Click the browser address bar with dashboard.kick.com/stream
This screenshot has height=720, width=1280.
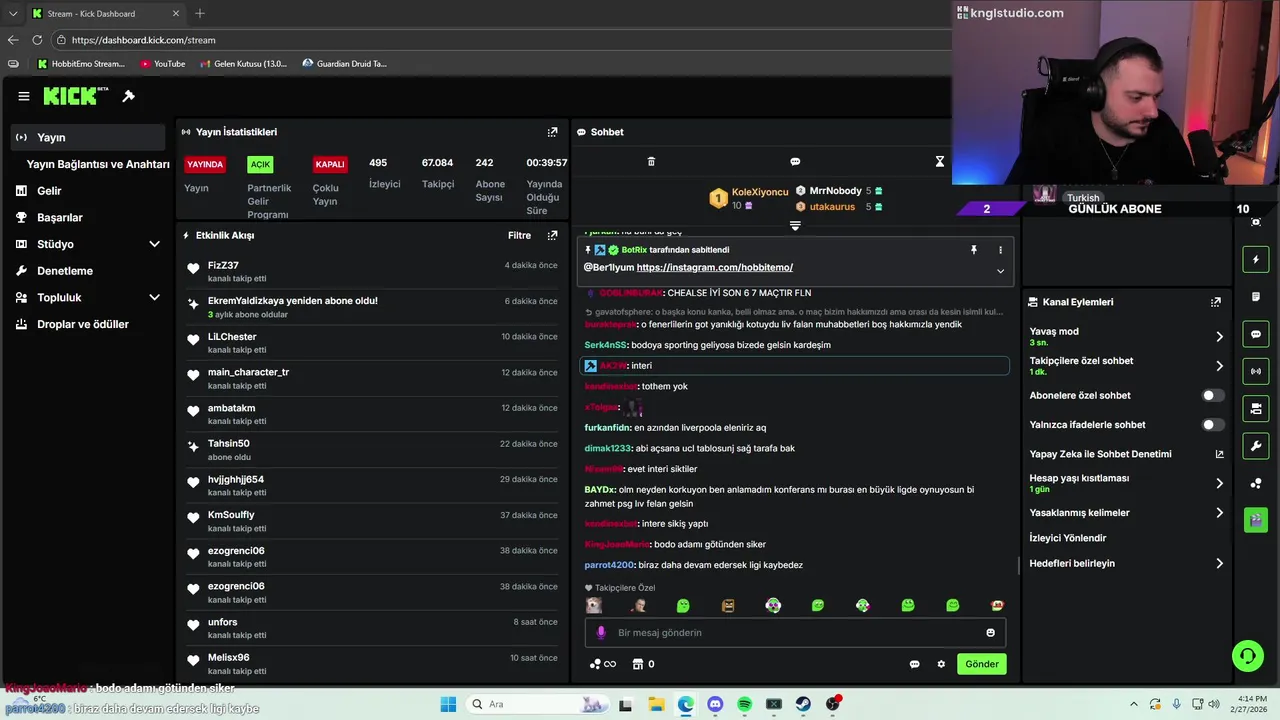500,40
